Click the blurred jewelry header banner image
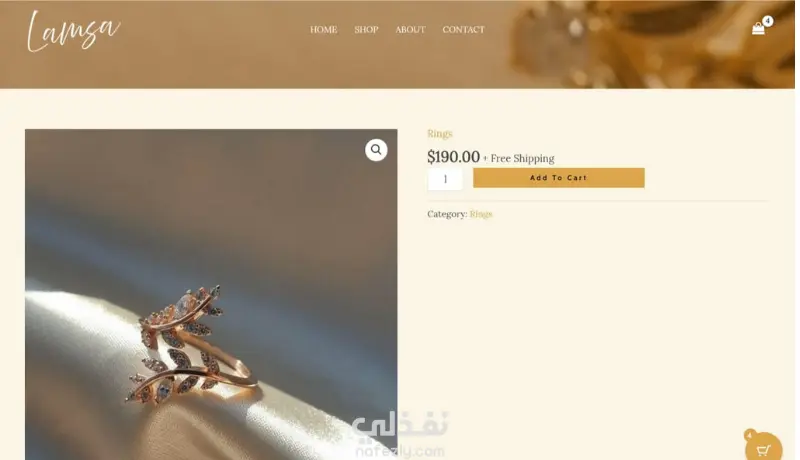Screen dimensions: 800x460 pyautogui.click(x=648, y=44)
